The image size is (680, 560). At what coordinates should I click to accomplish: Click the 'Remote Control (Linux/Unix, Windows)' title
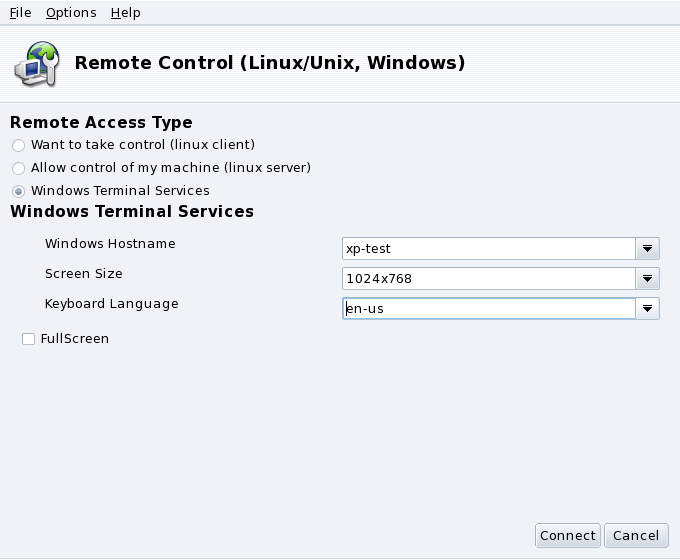(270, 63)
